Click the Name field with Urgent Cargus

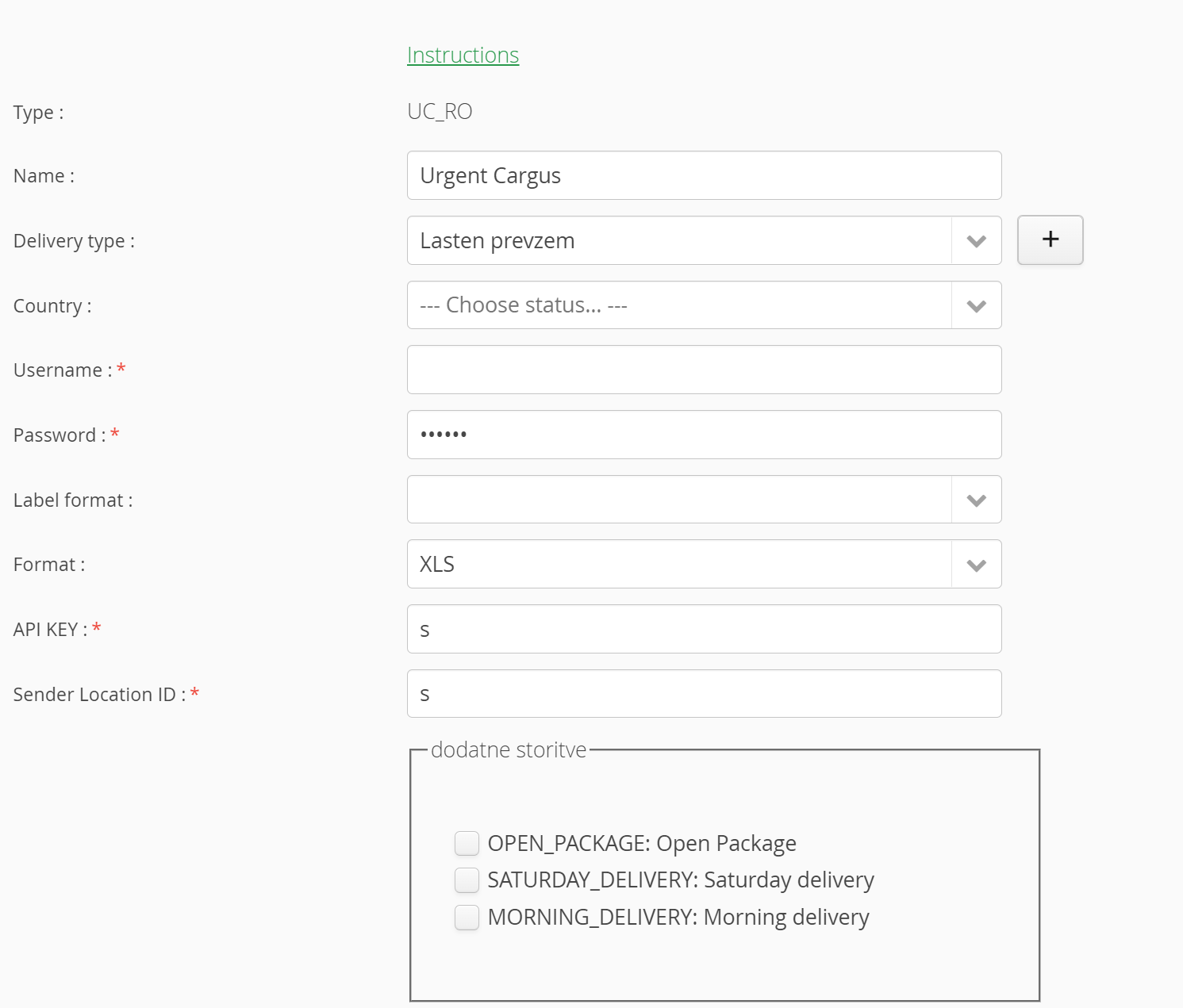coord(704,175)
